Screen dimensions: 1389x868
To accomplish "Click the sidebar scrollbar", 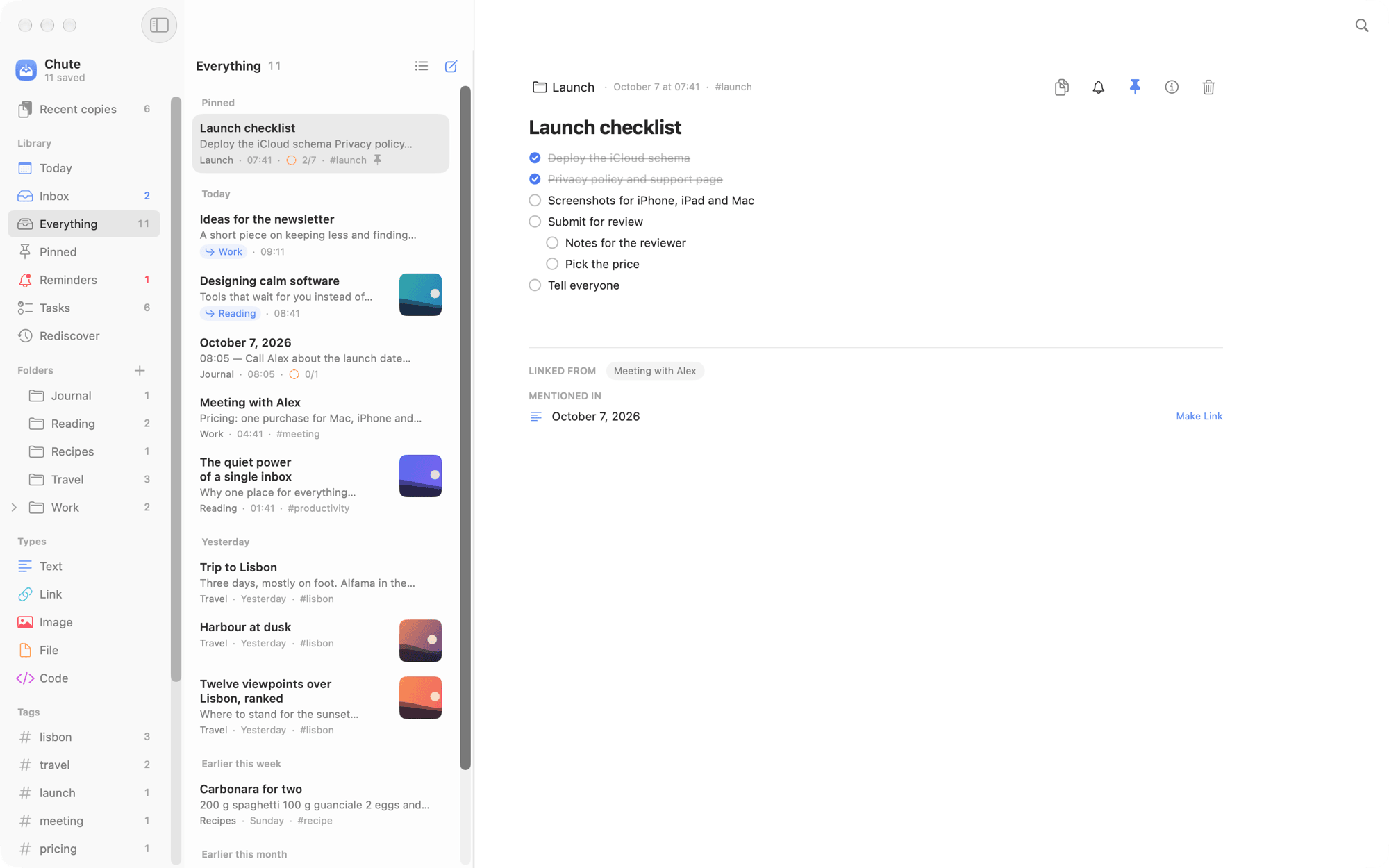I will tap(176, 389).
